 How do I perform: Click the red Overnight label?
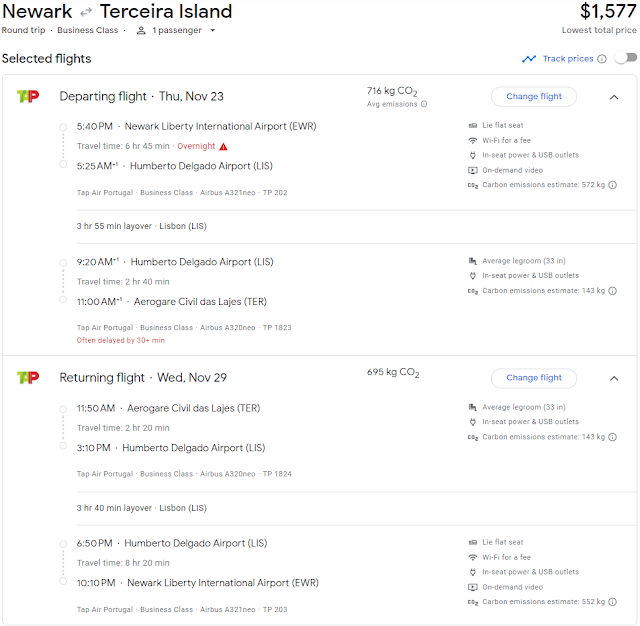pyautogui.click(x=196, y=146)
